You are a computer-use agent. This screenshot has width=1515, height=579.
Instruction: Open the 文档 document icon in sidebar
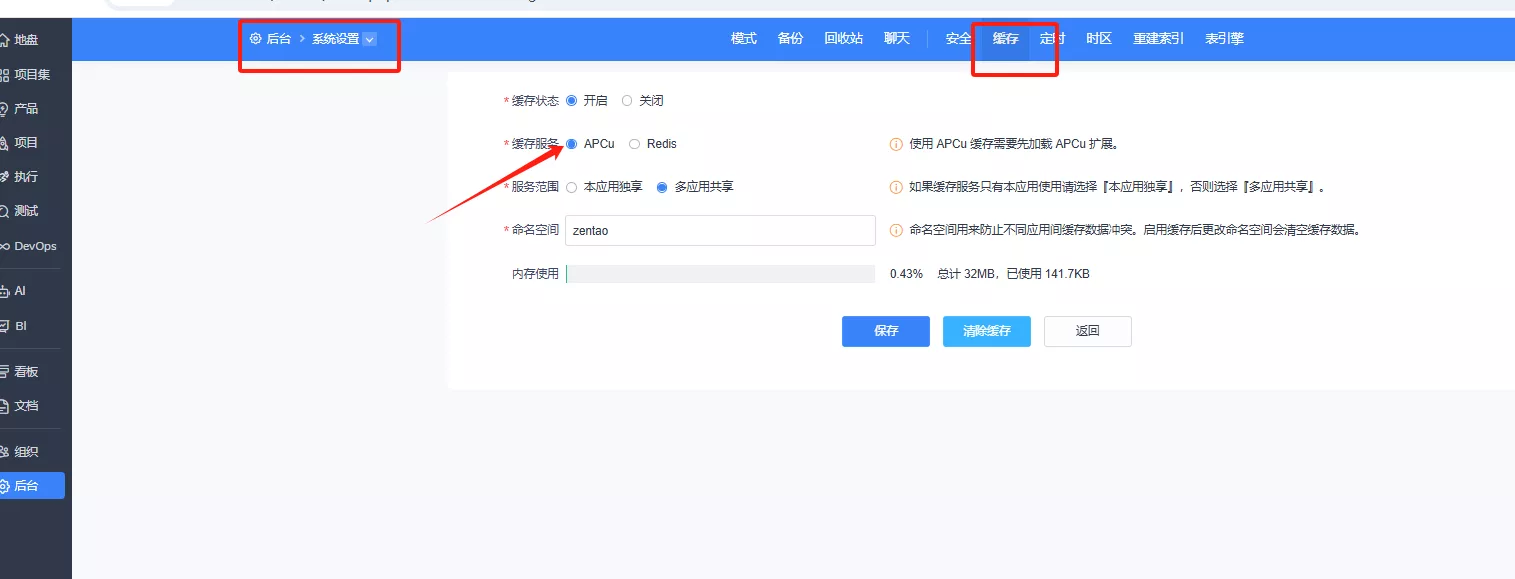[x=4, y=406]
